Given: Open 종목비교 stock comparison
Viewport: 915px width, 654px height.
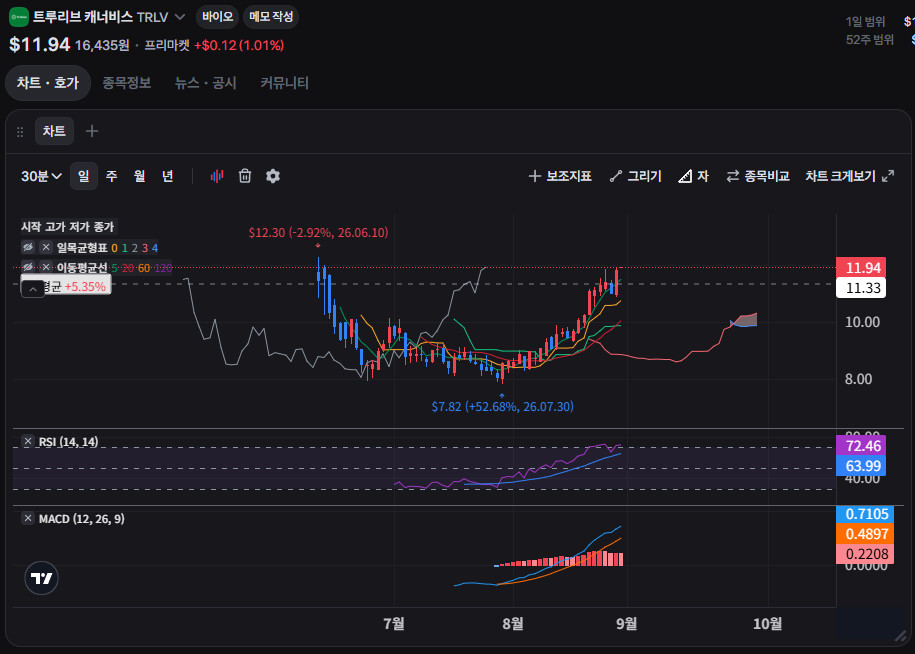Looking at the screenshot, I should [x=758, y=176].
